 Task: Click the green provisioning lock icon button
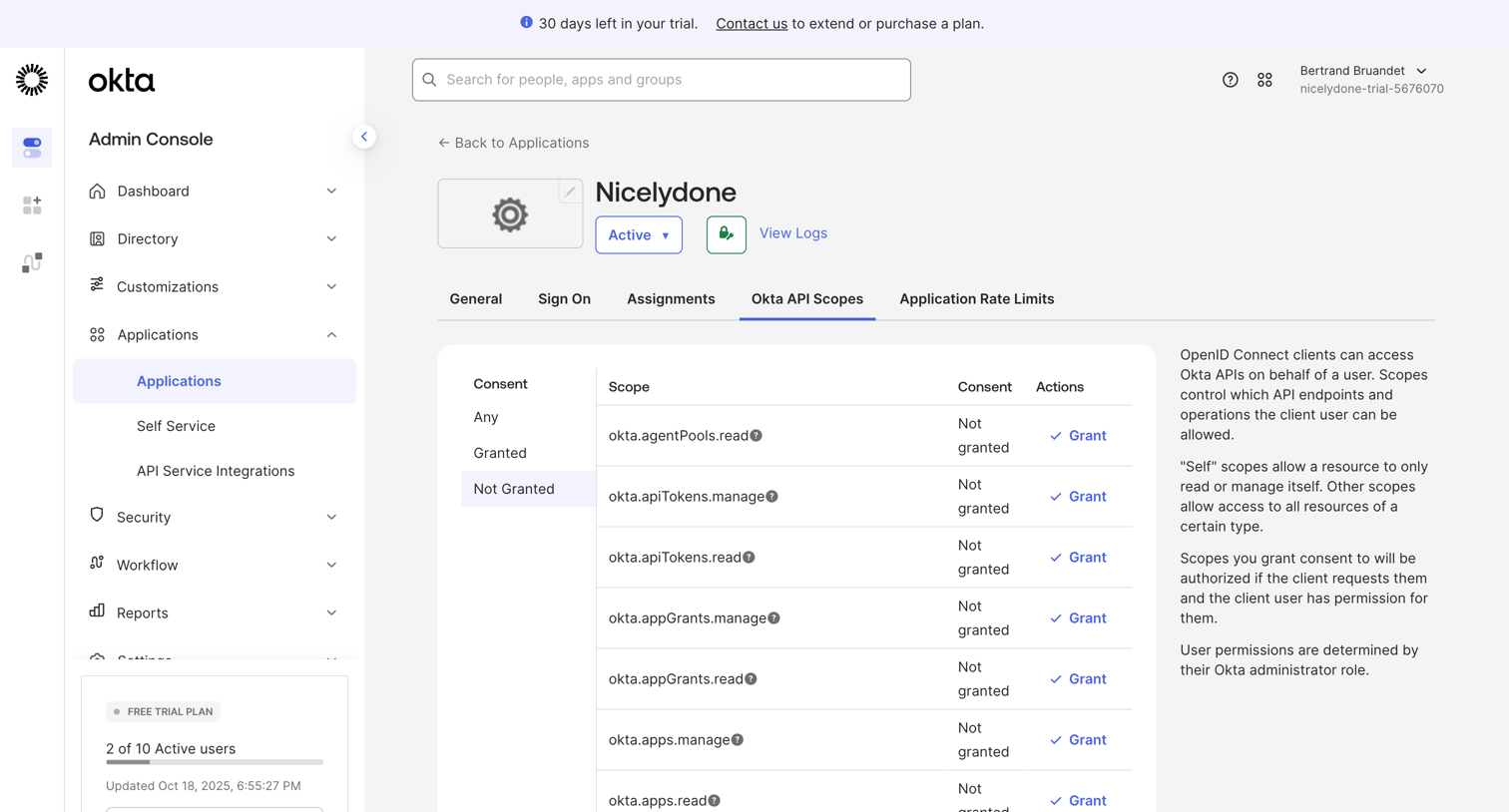pos(726,234)
